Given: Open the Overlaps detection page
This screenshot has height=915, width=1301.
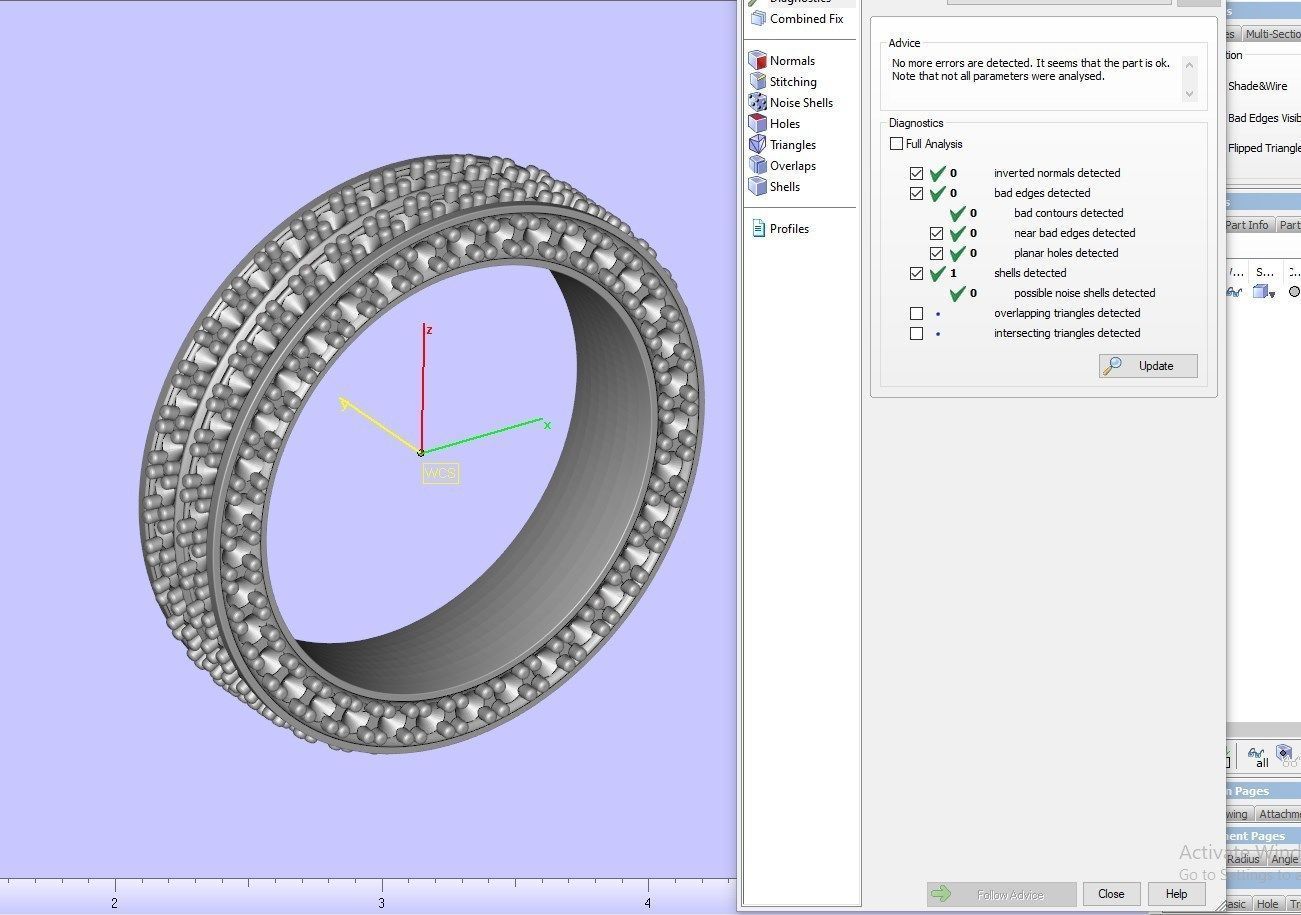Looking at the screenshot, I should [757, 165].
